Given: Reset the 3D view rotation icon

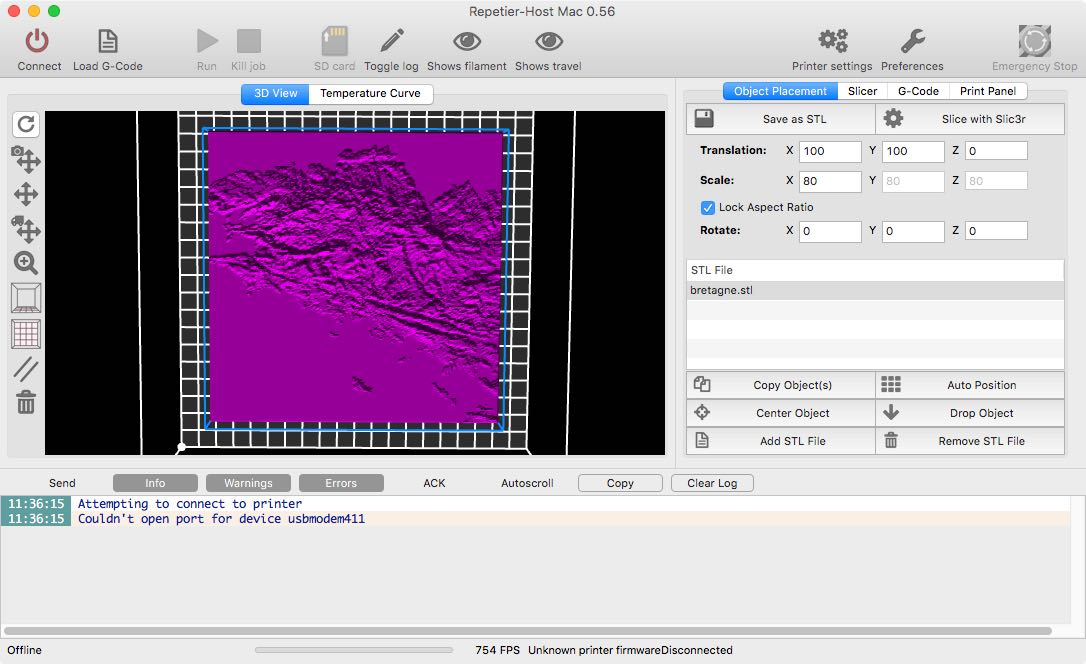Looking at the screenshot, I should [x=26, y=125].
